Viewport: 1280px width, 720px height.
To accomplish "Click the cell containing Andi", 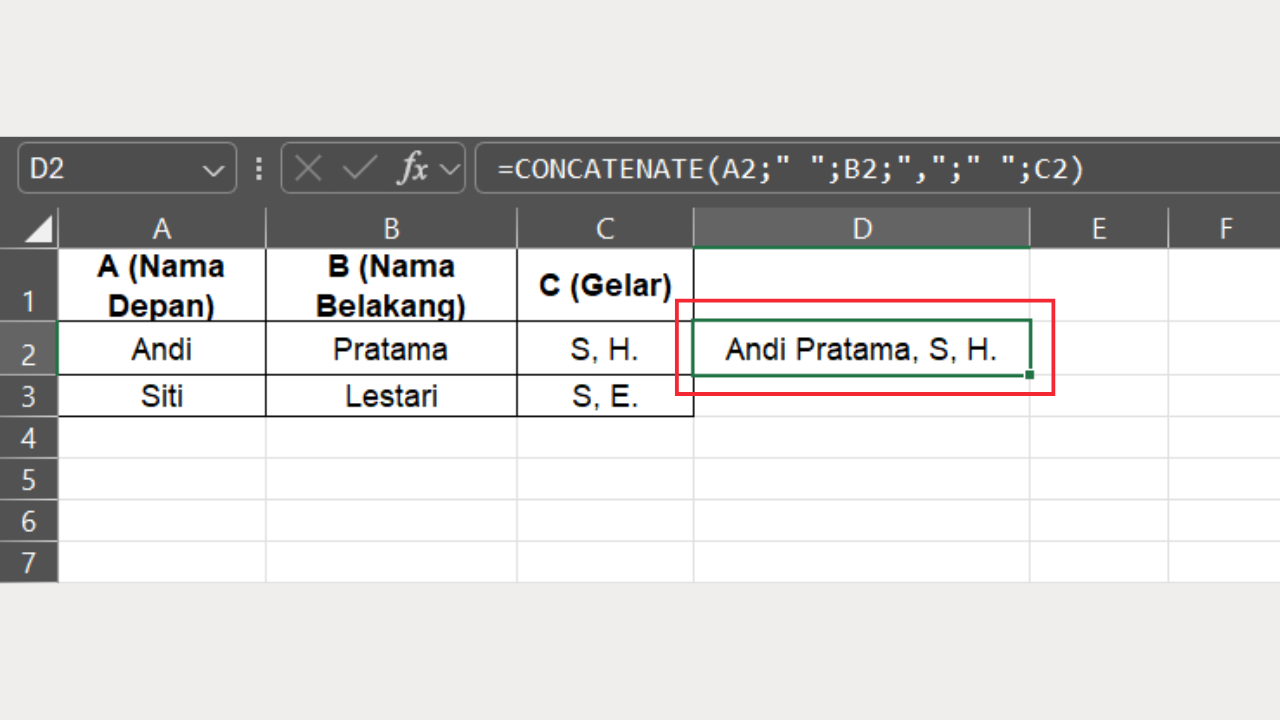I will click(x=162, y=349).
